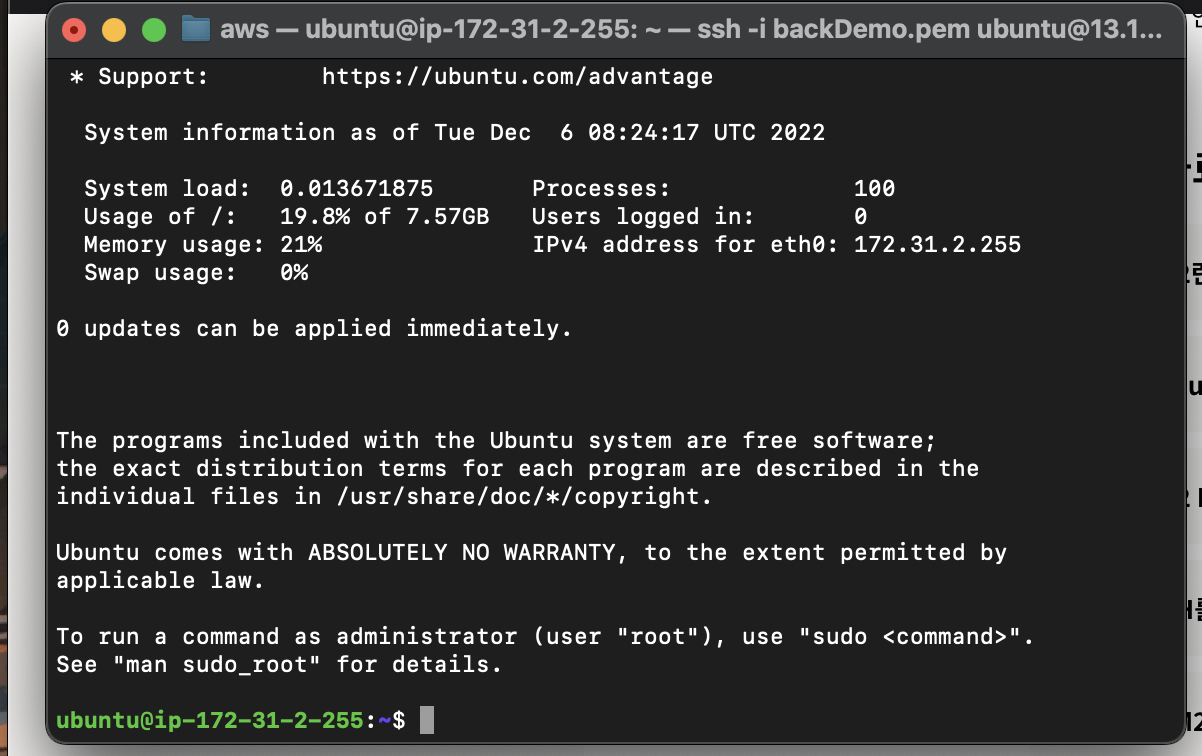The width and height of the screenshot is (1202, 756).
Task: Click the terminal cursor block after the prompt
Action: 427,720
